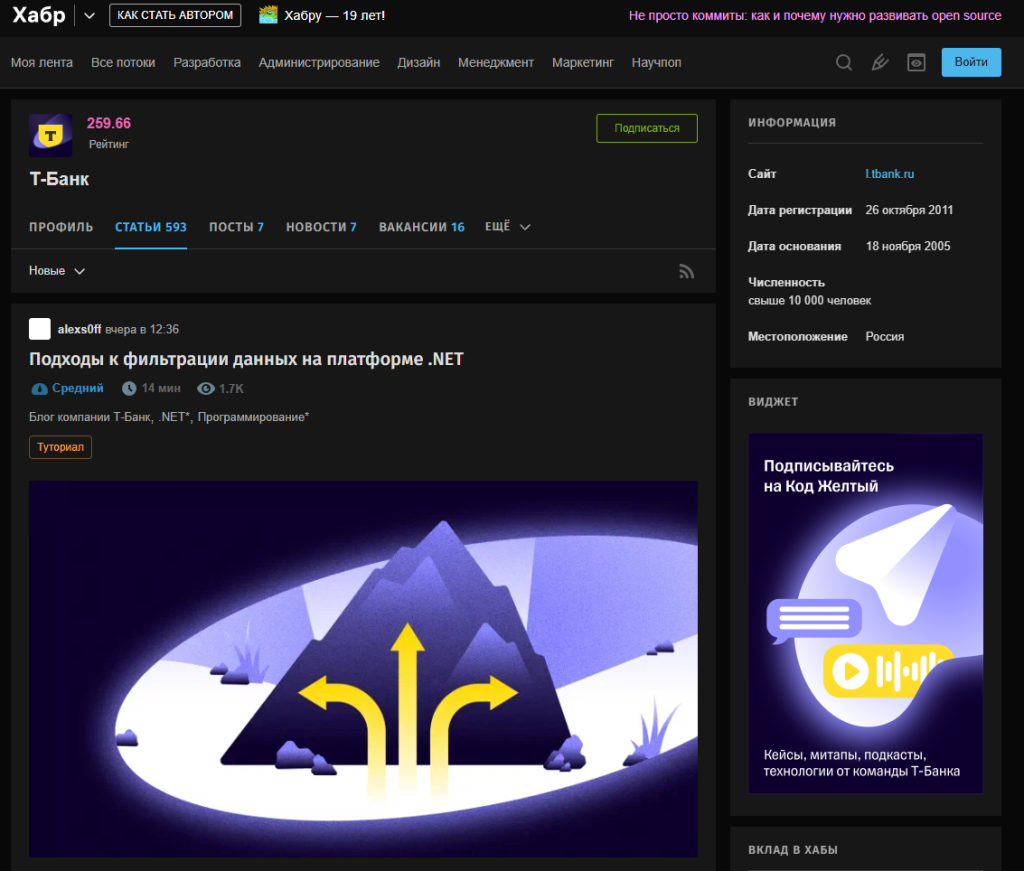The height and width of the screenshot is (871, 1024).
Task: Click the Хабр logo
Action: [39, 15]
